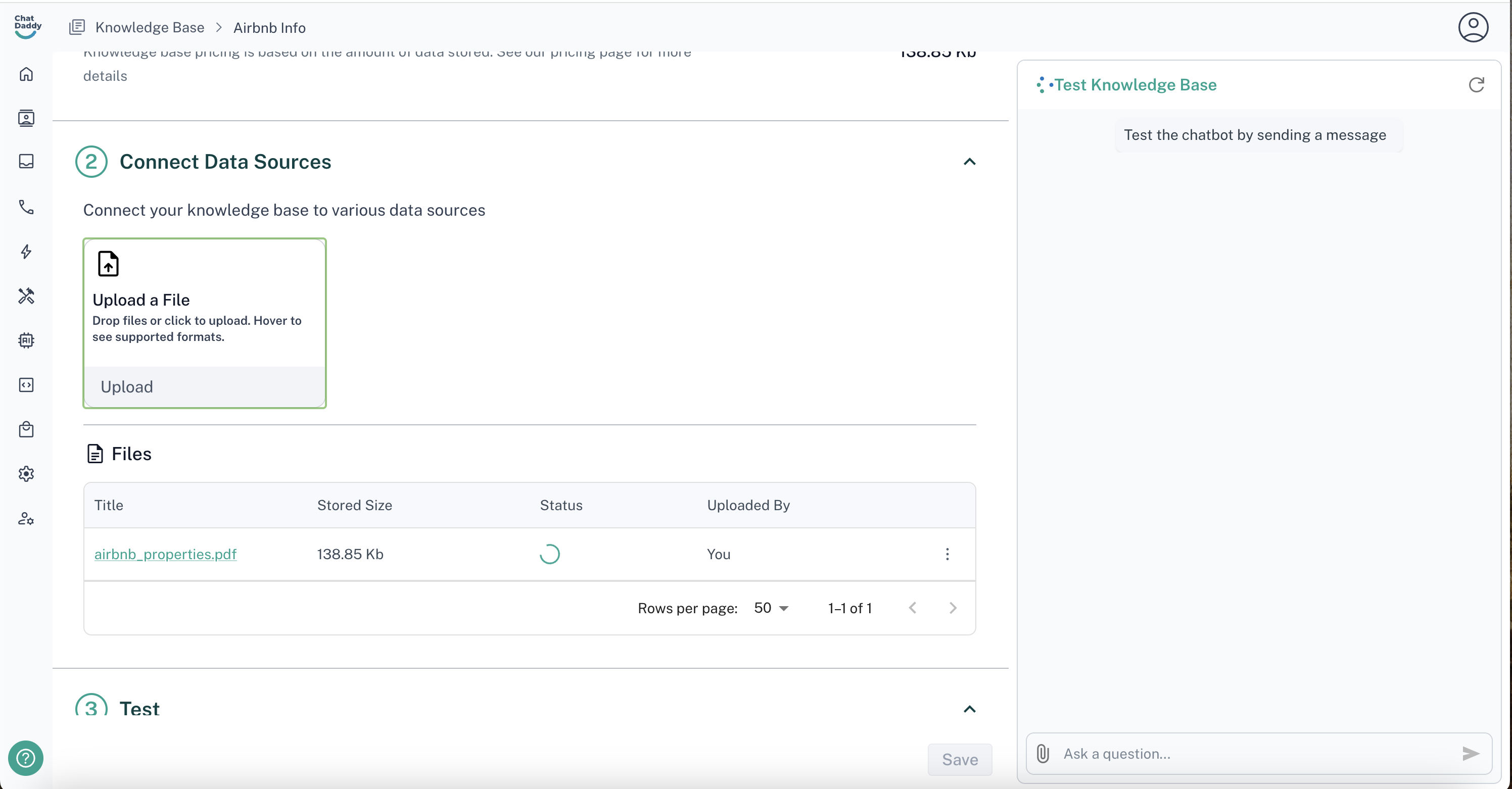Image resolution: width=1512 pixels, height=789 pixels.
Task: Open the Home icon in sidebar
Action: click(x=26, y=74)
